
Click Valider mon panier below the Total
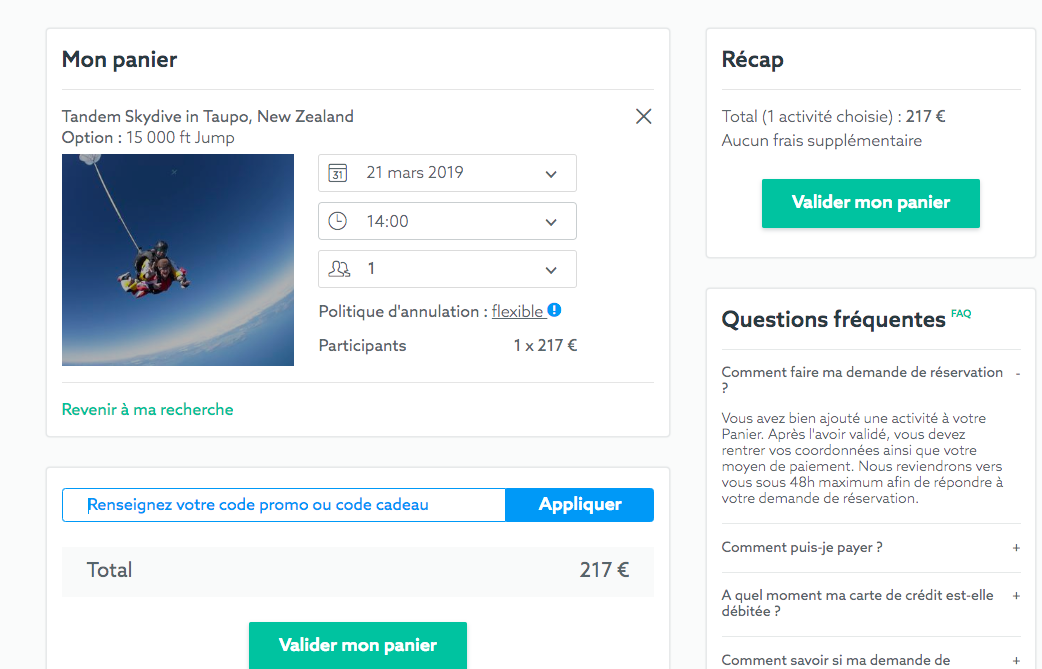(x=358, y=645)
